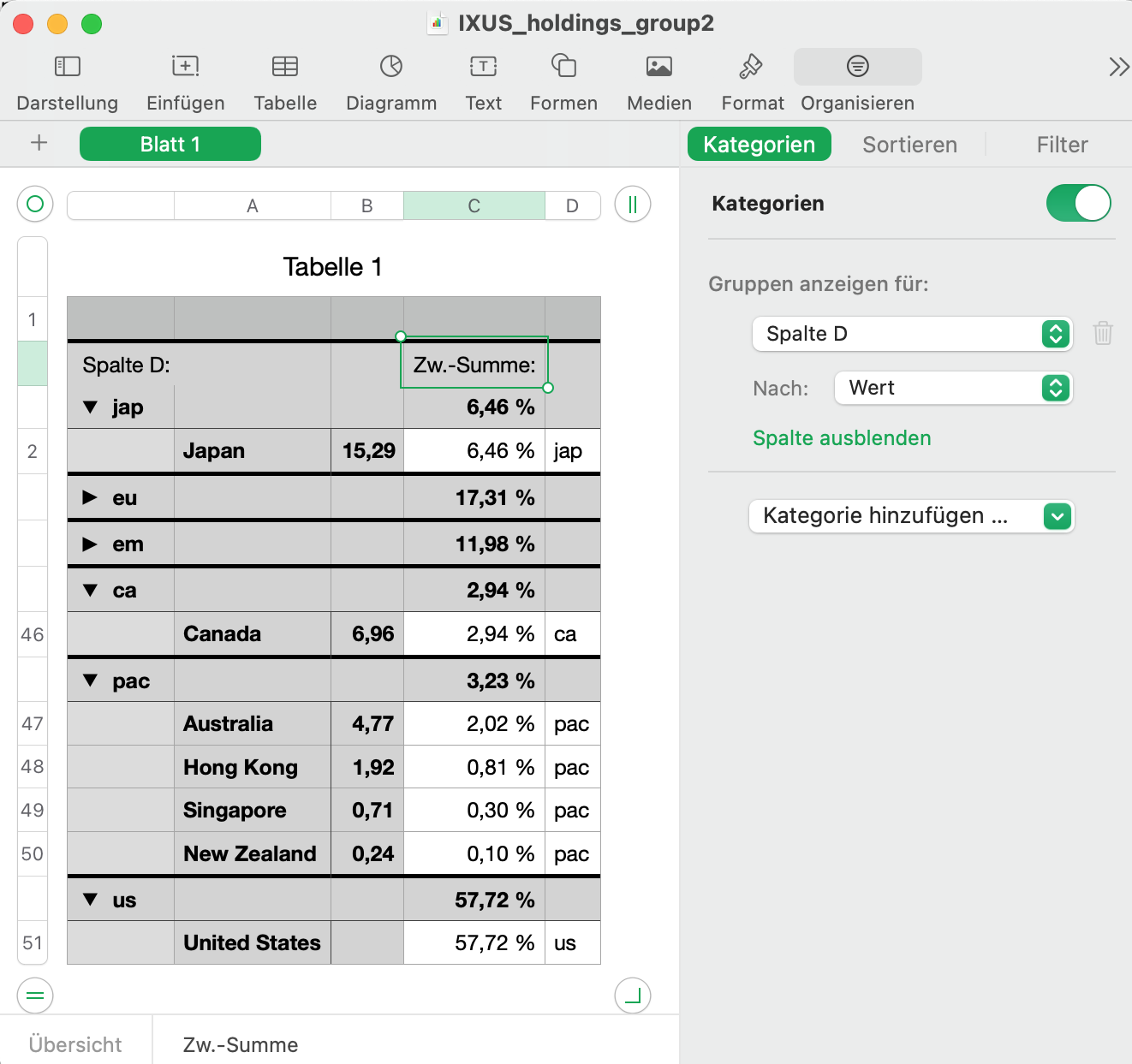Screen dimensions: 1132x1064
Task: Click the Einfügen toolbar icon
Action: (x=185, y=67)
